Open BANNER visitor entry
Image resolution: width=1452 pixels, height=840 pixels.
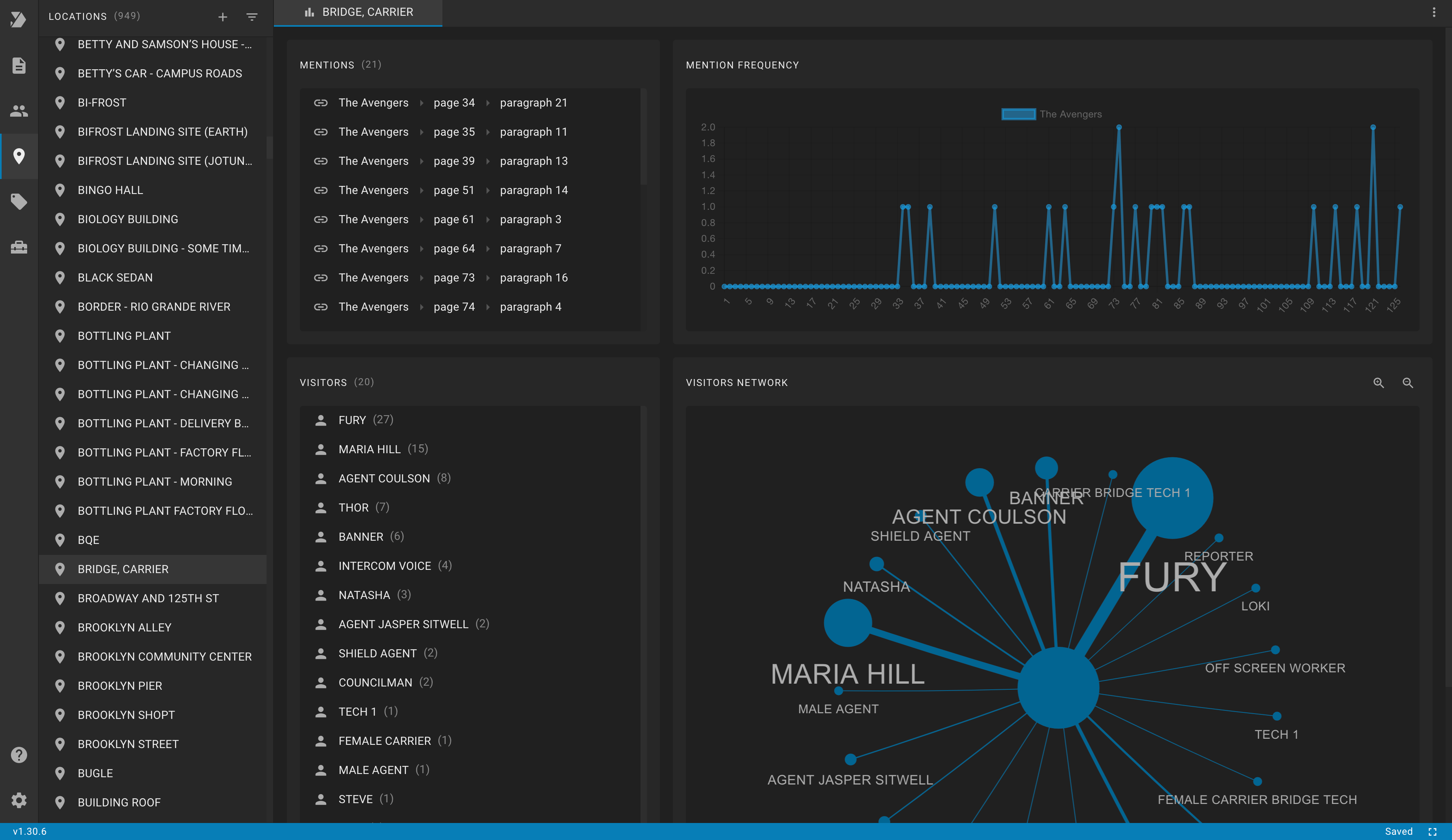click(x=470, y=537)
